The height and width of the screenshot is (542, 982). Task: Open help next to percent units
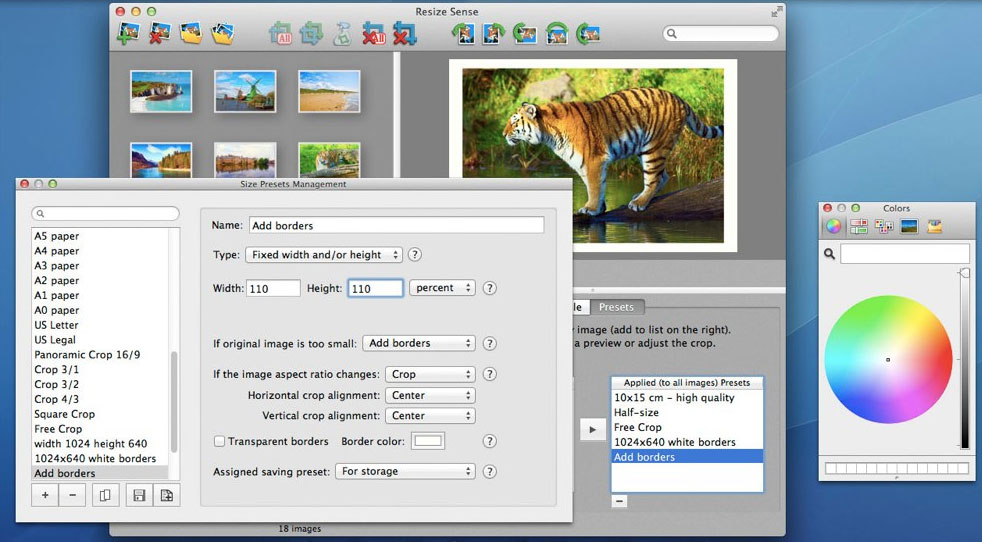click(490, 288)
